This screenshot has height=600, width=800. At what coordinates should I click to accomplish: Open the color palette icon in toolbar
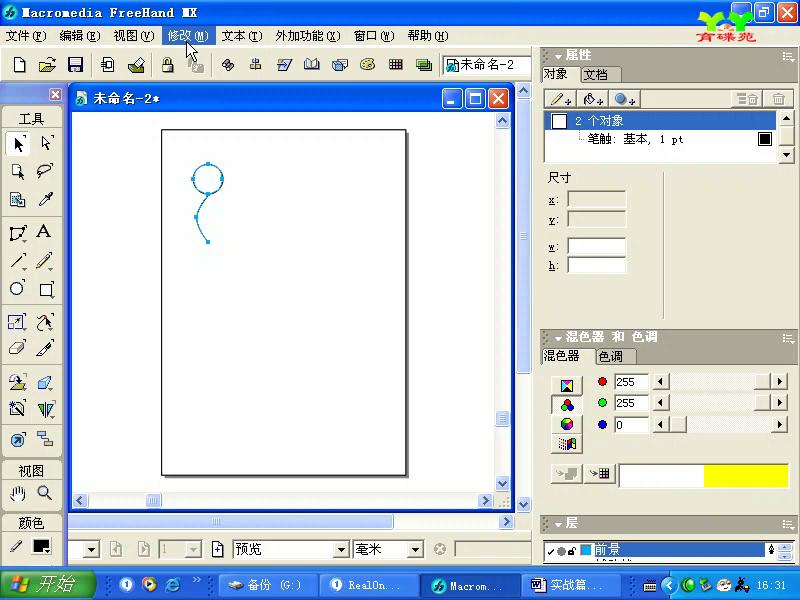[367, 65]
